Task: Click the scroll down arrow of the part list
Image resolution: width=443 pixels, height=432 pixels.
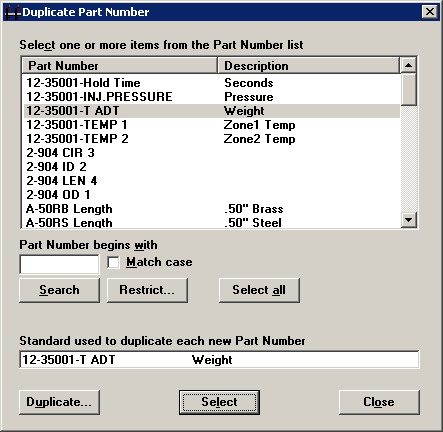Action: 408,220
